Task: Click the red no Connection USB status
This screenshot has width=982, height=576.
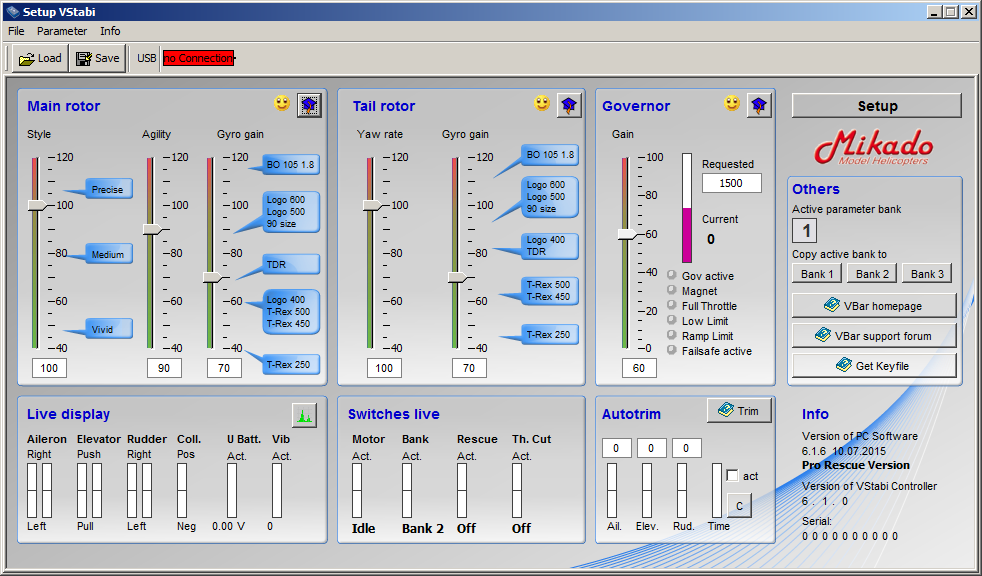Action: click(x=199, y=58)
